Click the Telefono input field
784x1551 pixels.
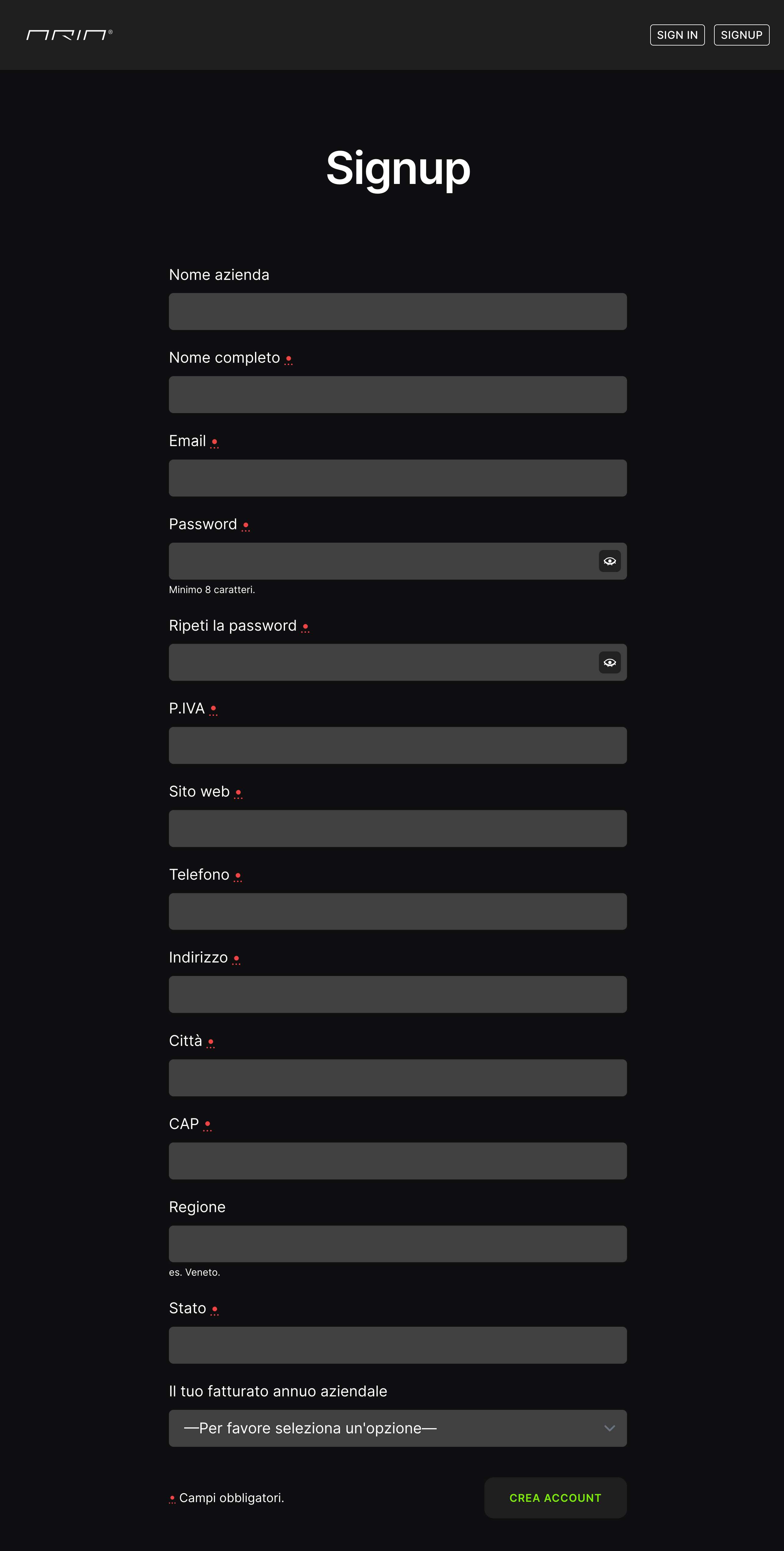pos(398,911)
